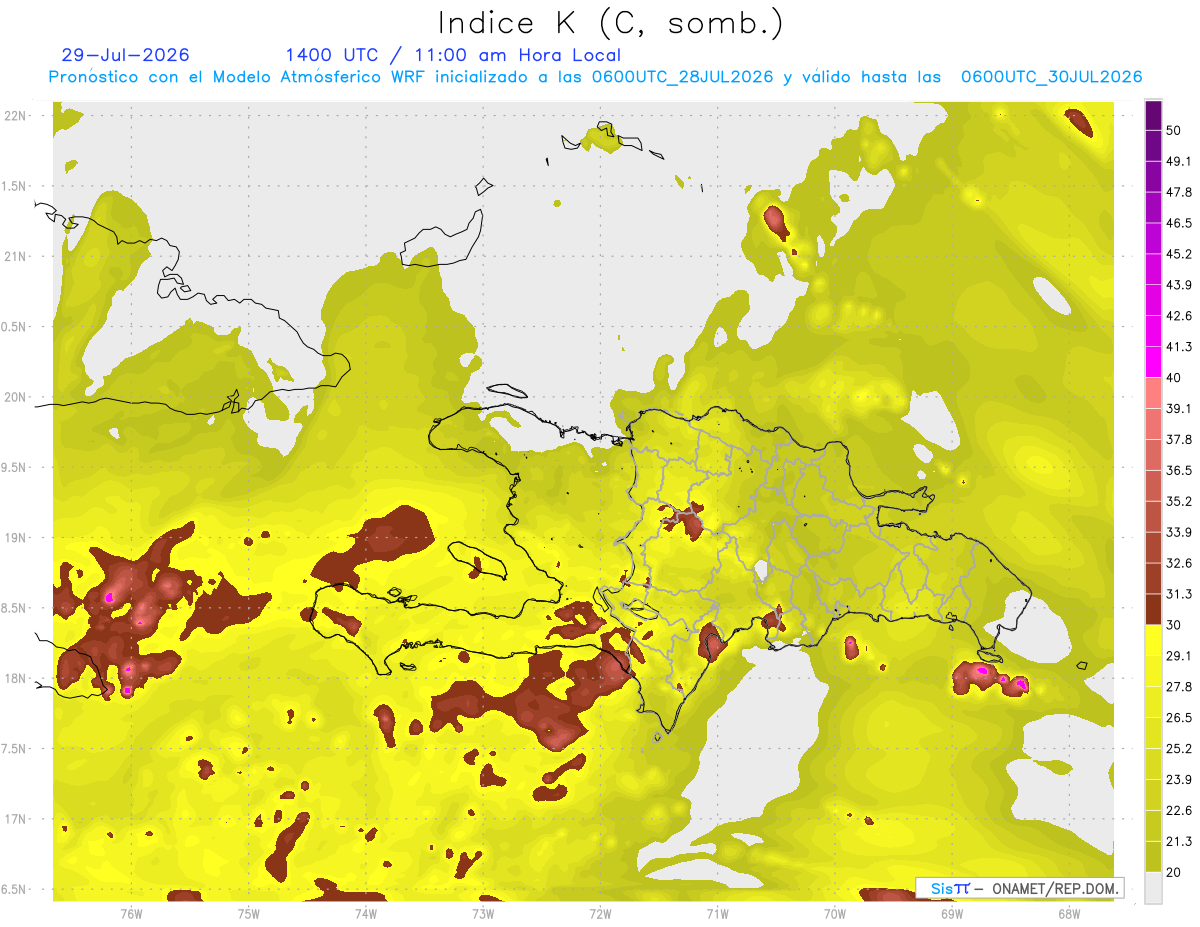
Task: Click the '68W' longitude label
Action: point(1068,913)
